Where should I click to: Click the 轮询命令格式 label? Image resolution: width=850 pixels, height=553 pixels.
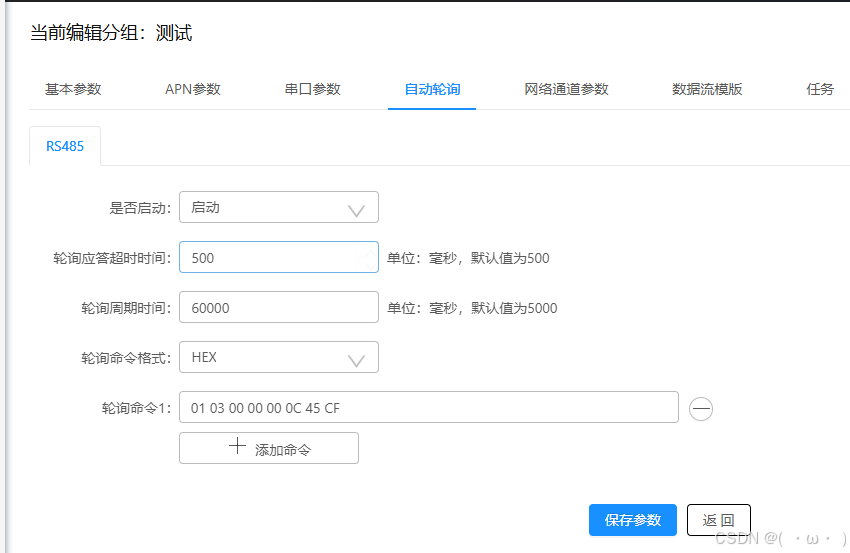[x=126, y=358]
